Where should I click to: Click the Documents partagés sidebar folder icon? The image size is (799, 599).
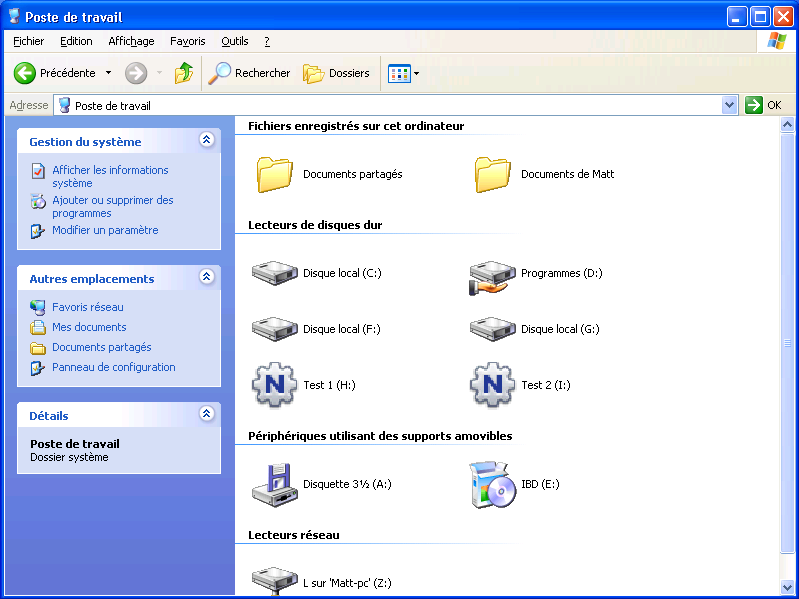click(x=38, y=348)
